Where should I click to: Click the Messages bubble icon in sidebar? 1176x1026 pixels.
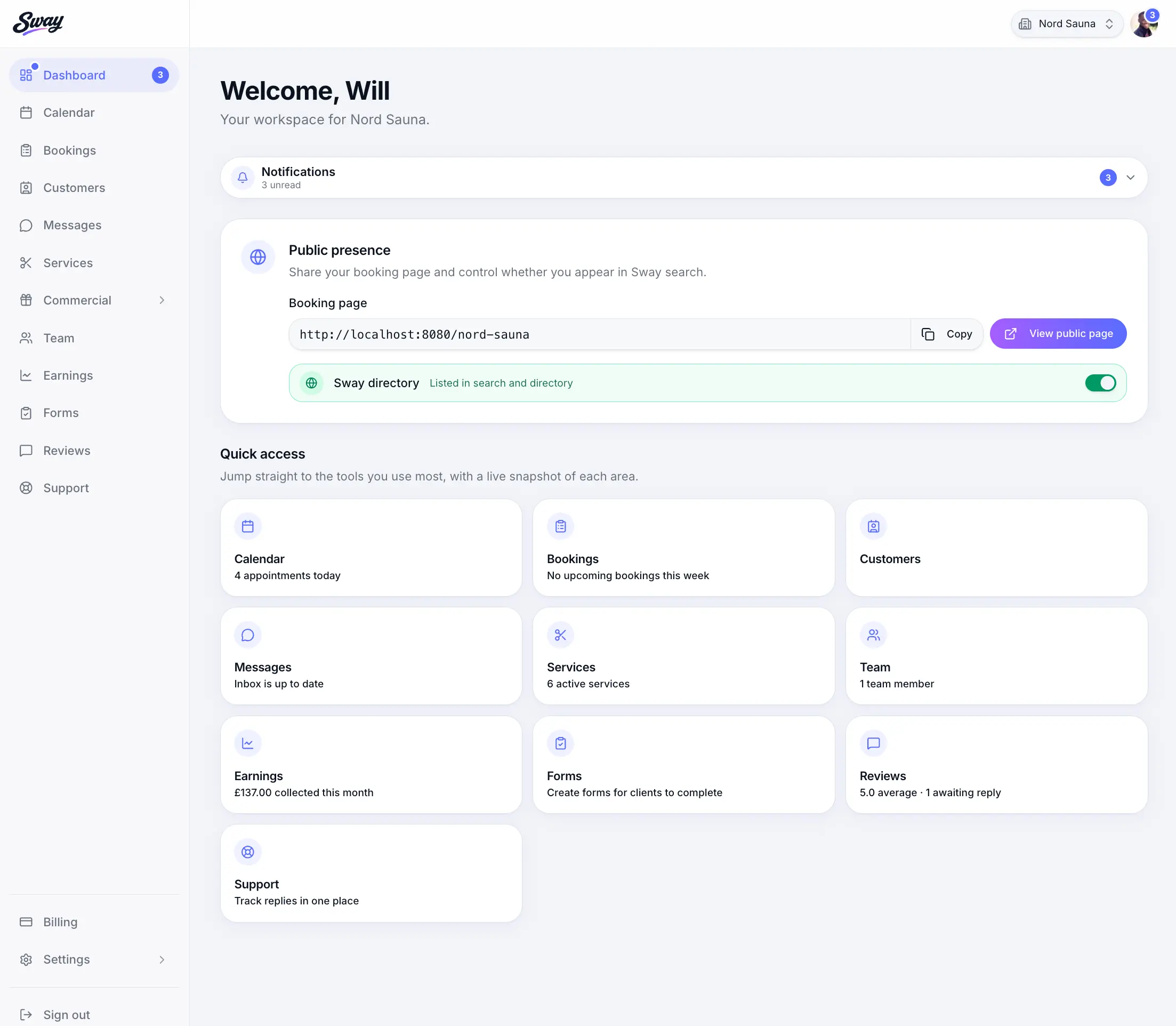pos(26,226)
